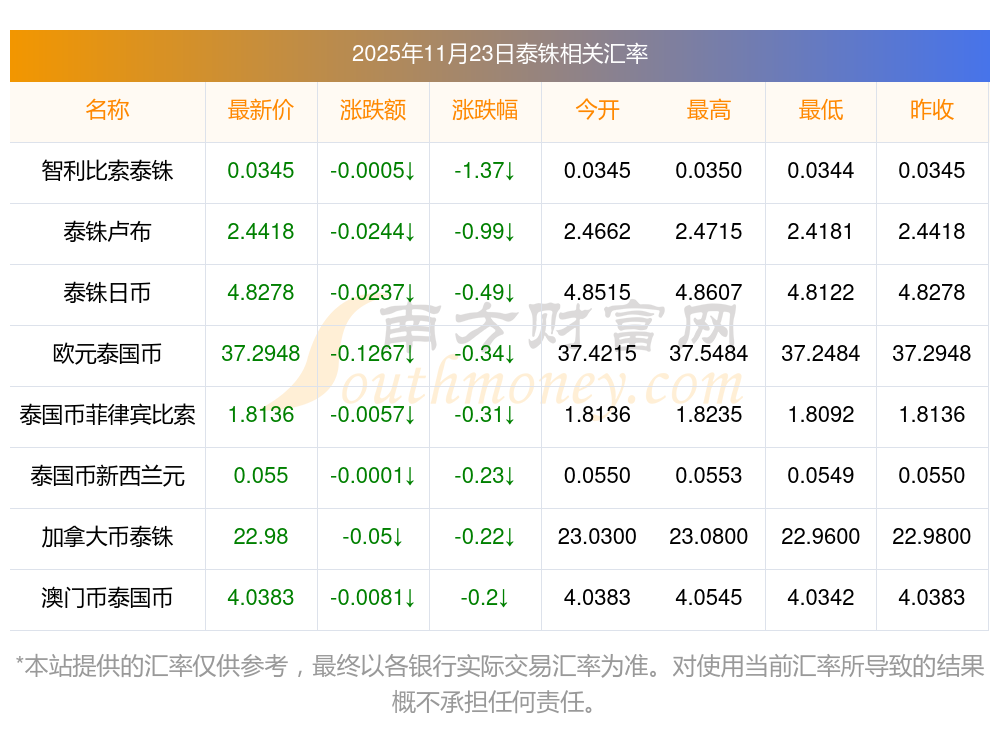Click latest price 22.98

click(x=260, y=537)
